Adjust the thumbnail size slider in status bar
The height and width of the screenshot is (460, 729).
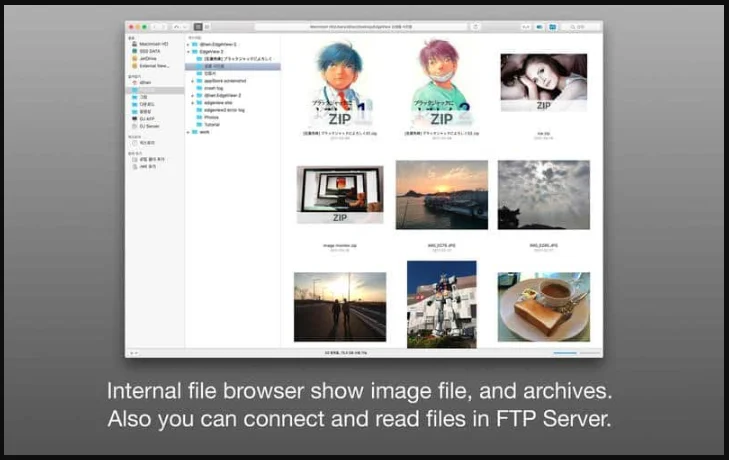[x=577, y=353]
